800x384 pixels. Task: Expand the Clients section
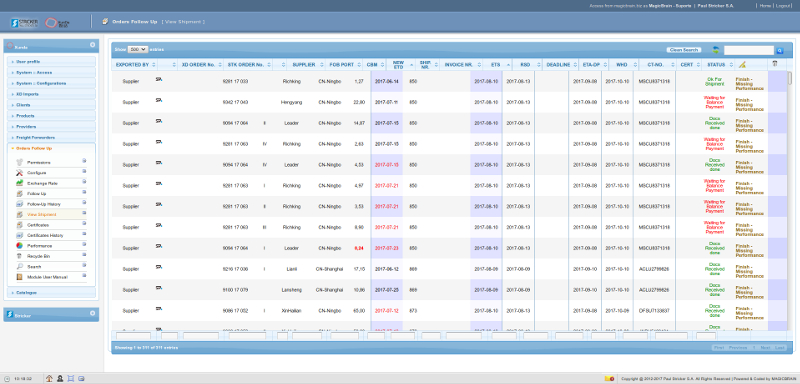click(x=51, y=105)
